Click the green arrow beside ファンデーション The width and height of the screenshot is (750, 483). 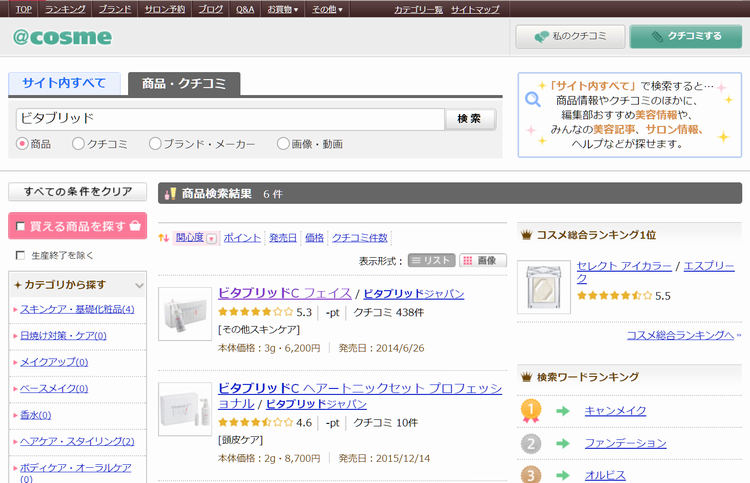(x=562, y=444)
